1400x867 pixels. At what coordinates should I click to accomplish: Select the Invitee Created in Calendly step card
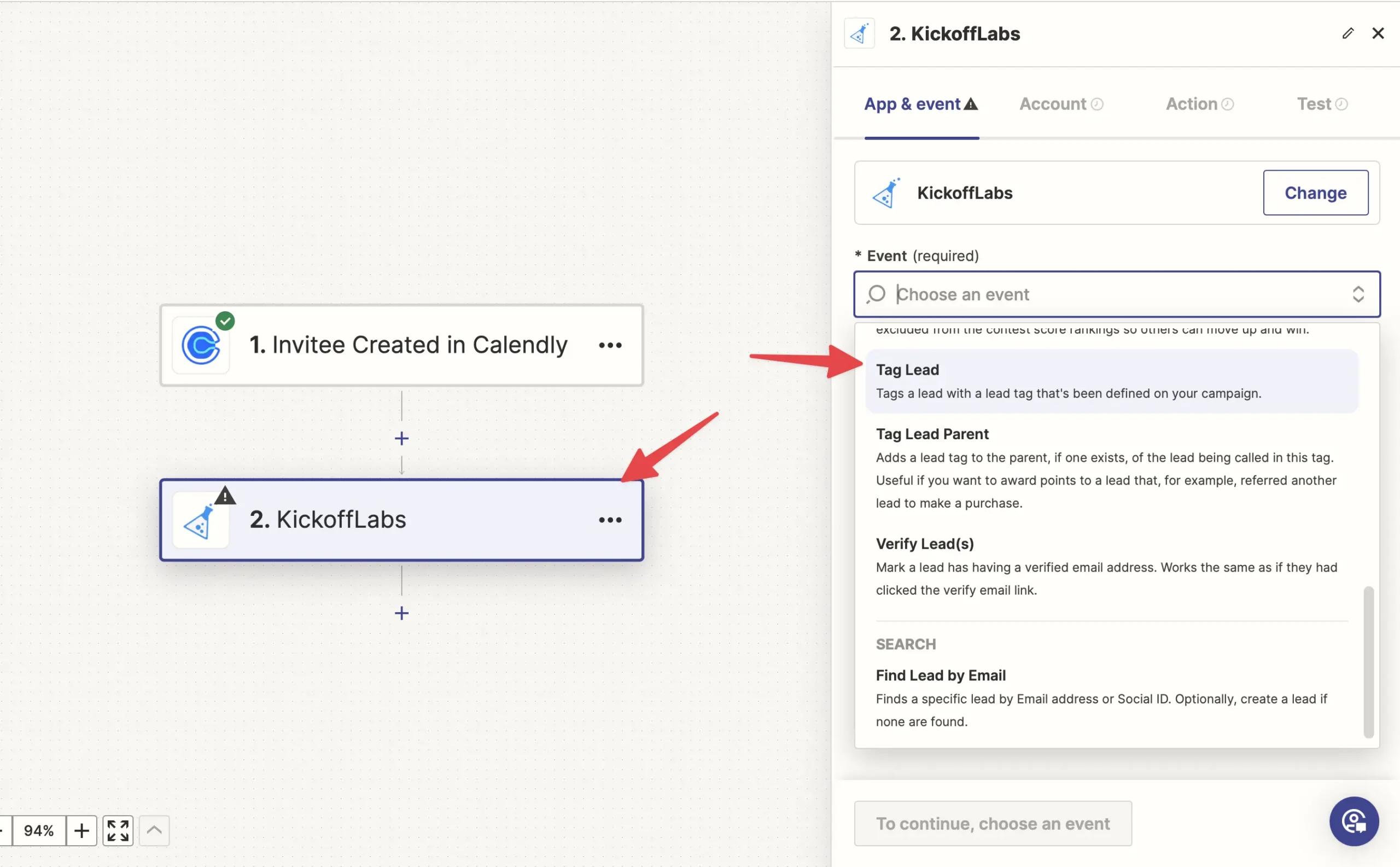[x=401, y=345]
